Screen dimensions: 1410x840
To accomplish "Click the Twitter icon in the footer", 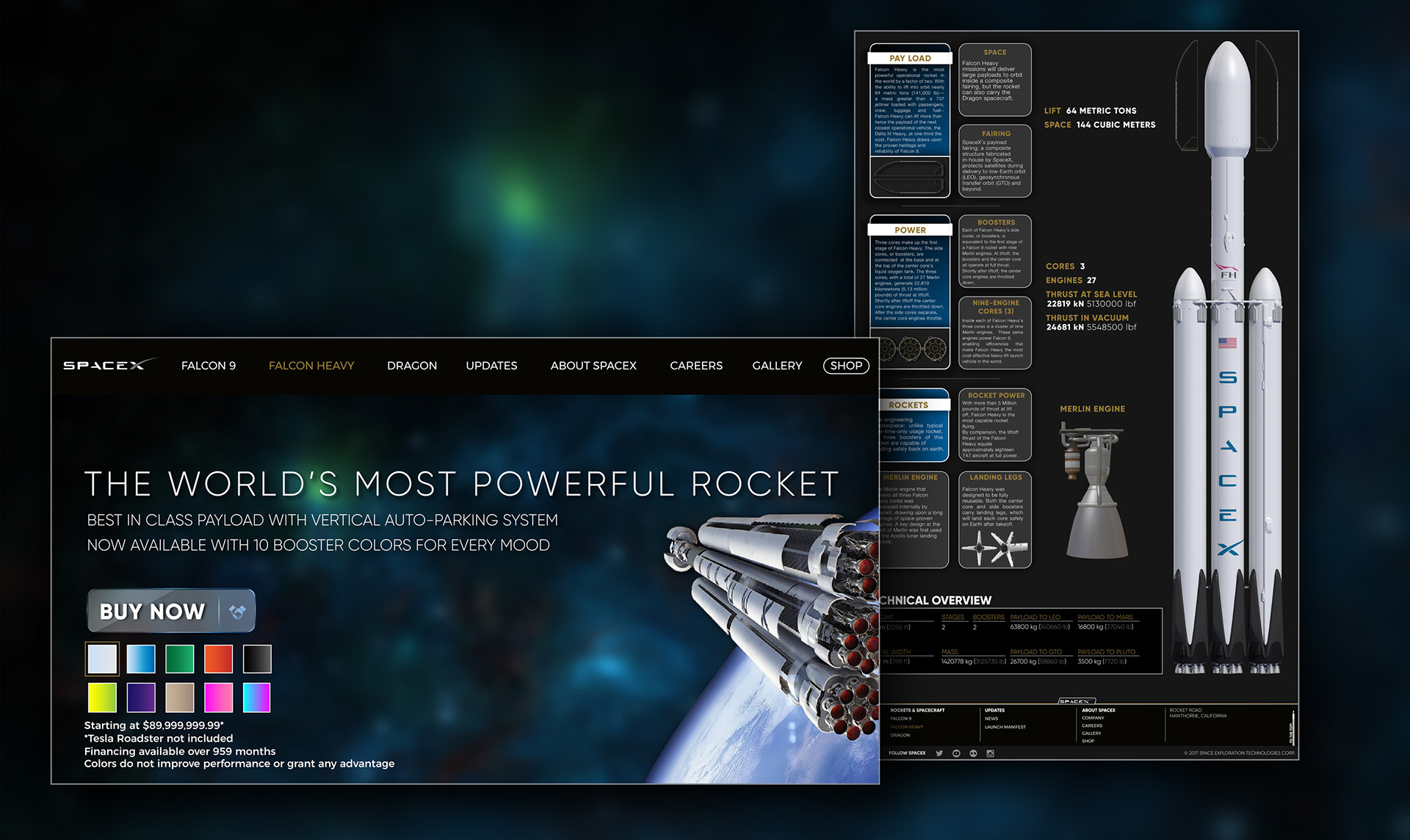I will tap(939, 753).
